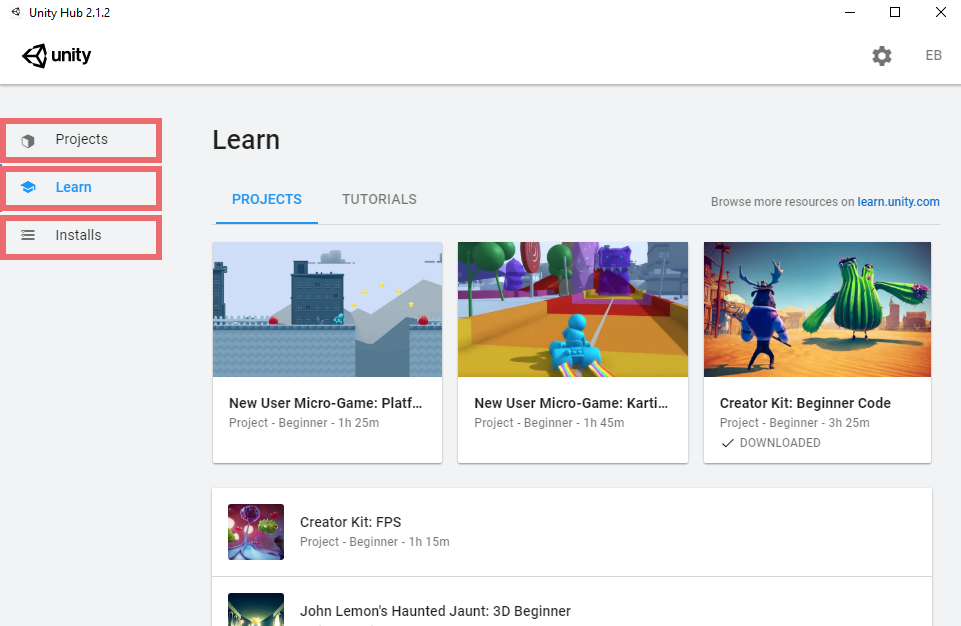This screenshot has height=626, width=961.
Task: Open 'New User Micro-Game: Platf...' title
Action: point(325,403)
